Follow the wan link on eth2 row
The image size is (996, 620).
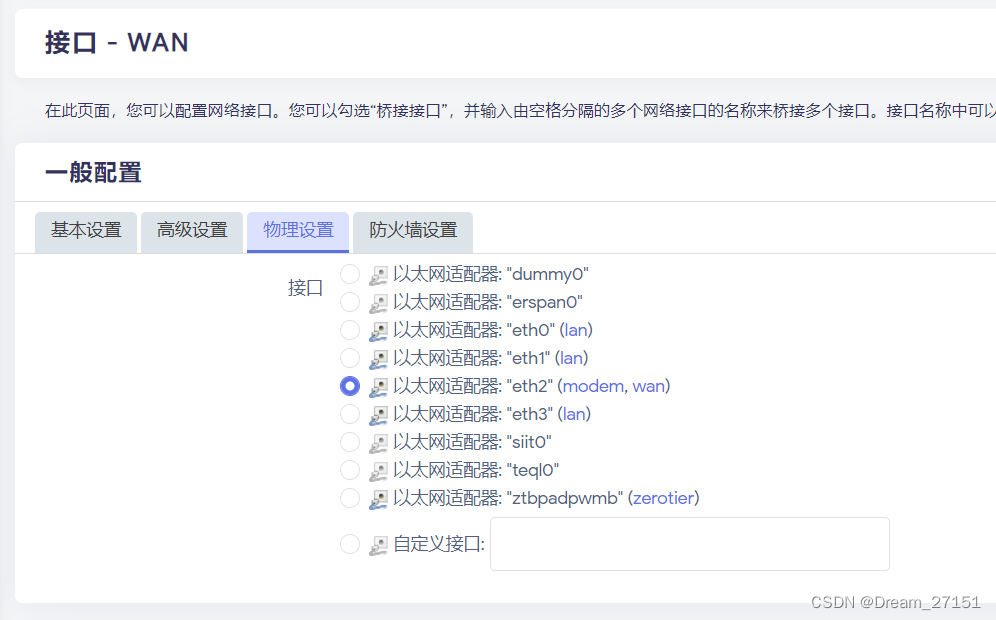point(649,386)
